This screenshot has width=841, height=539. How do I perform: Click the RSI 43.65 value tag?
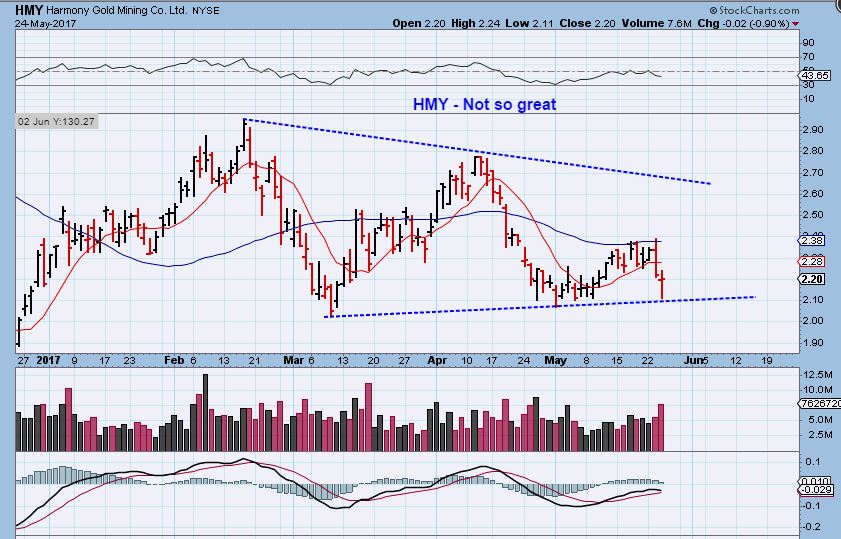tap(815, 77)
